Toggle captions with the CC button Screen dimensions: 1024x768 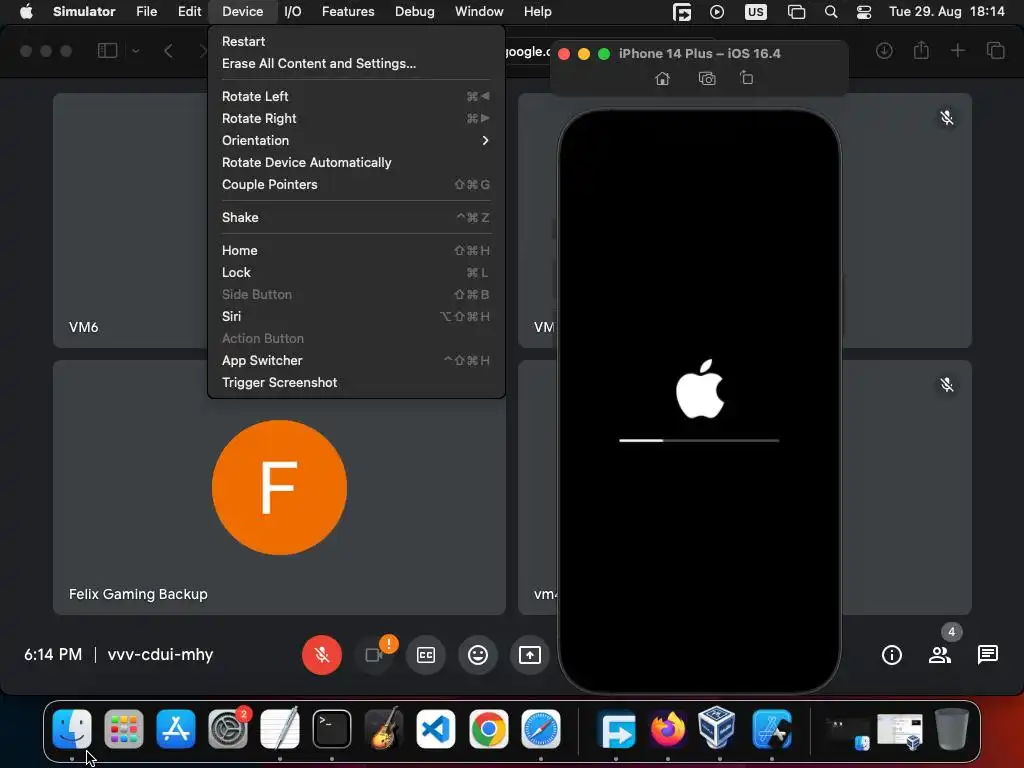point(426,654)
